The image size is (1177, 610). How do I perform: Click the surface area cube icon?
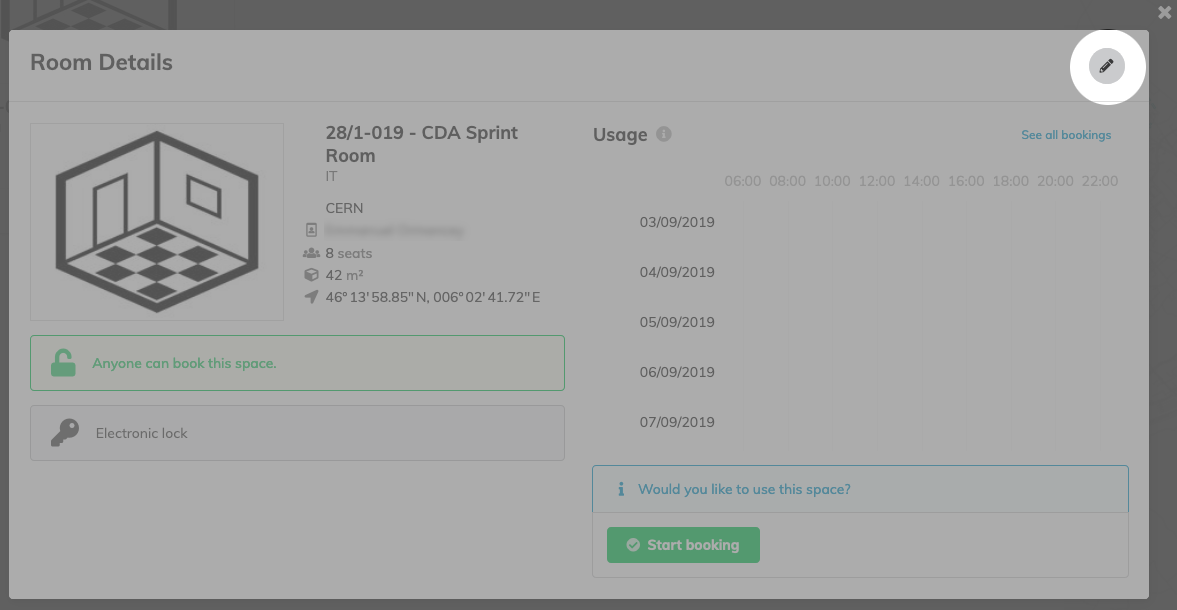[312, 275]
